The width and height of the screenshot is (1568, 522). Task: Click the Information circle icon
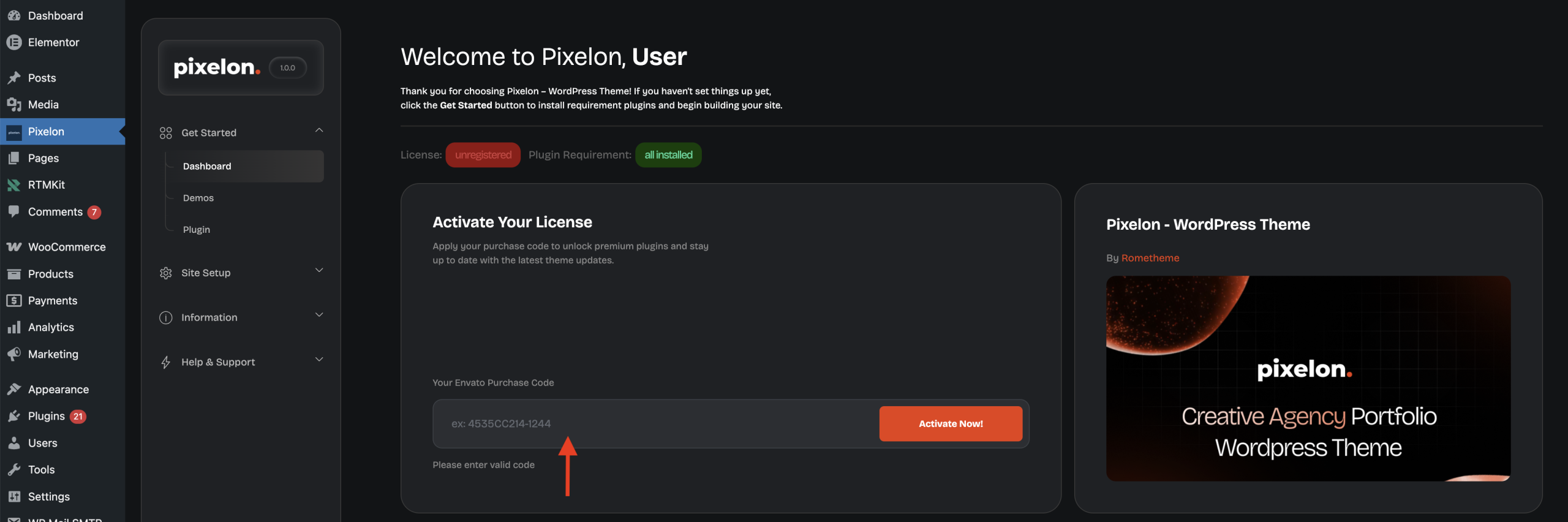(165, 317)
